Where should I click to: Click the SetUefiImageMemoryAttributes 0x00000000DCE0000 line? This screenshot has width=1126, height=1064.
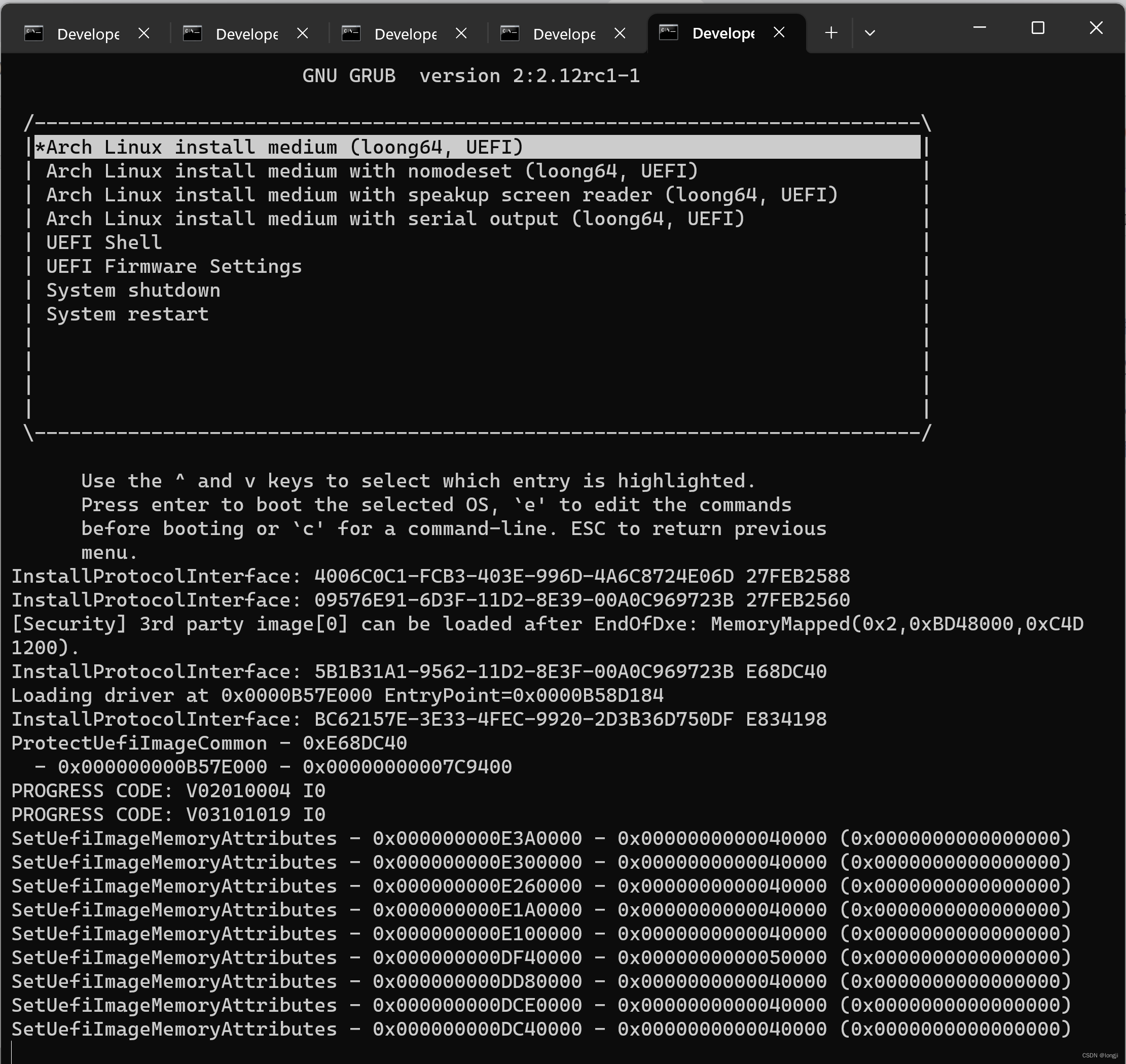541,1005
